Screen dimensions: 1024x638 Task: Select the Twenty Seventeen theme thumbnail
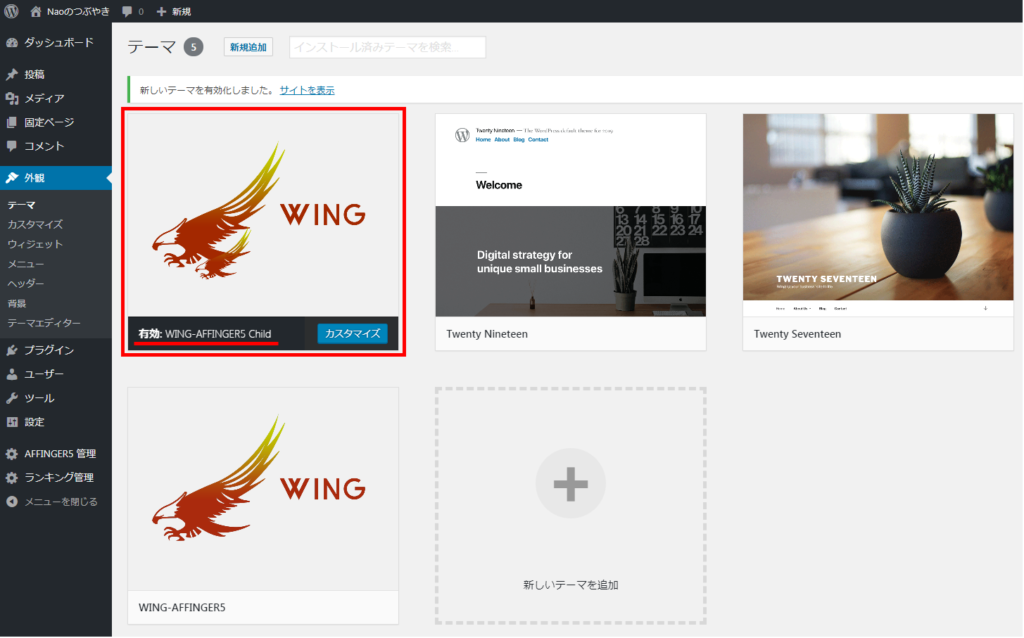click(x=878, y=210)
